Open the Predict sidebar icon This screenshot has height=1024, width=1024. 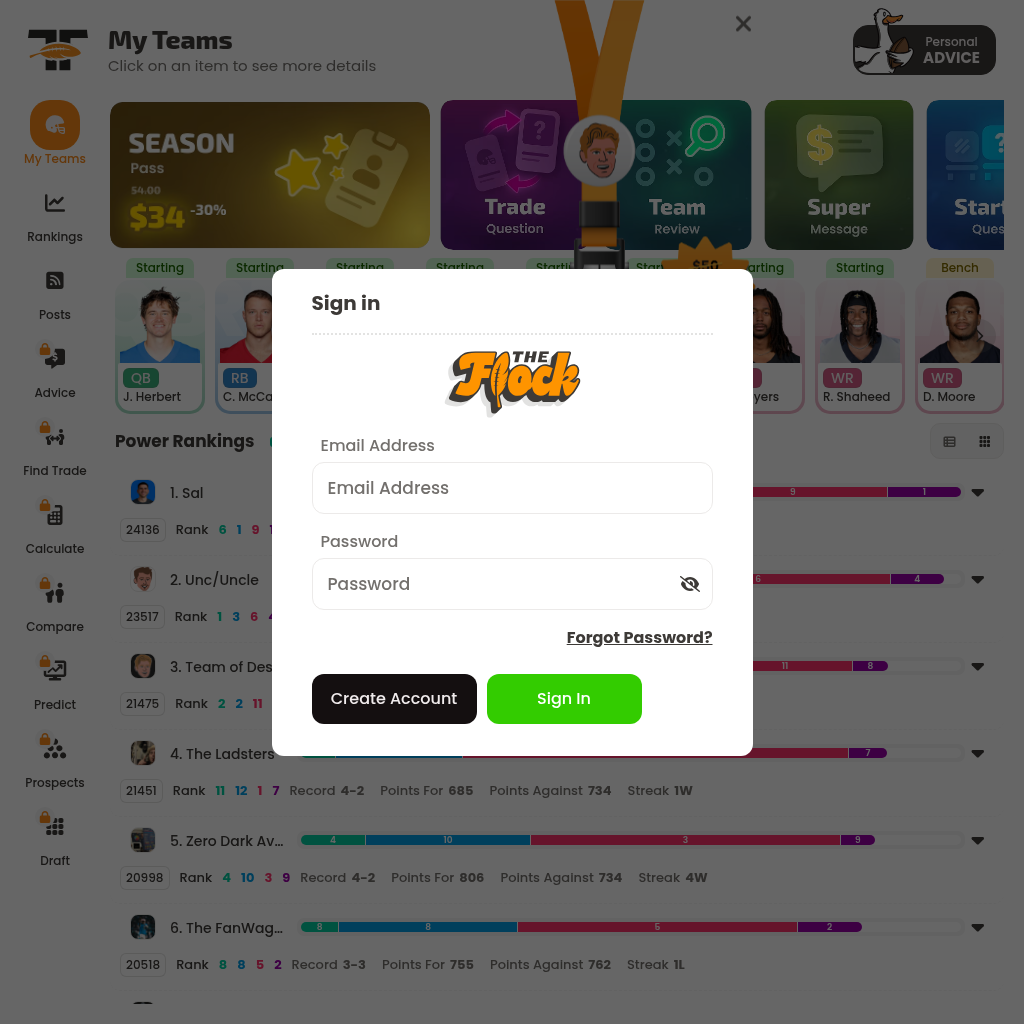click(x=55, y=671)
